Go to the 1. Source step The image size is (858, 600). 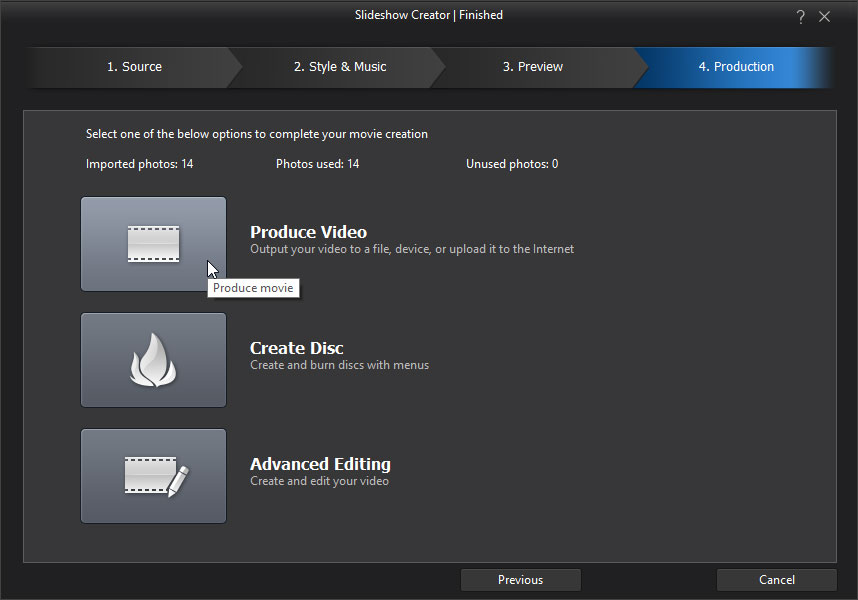tap(134, 67)
